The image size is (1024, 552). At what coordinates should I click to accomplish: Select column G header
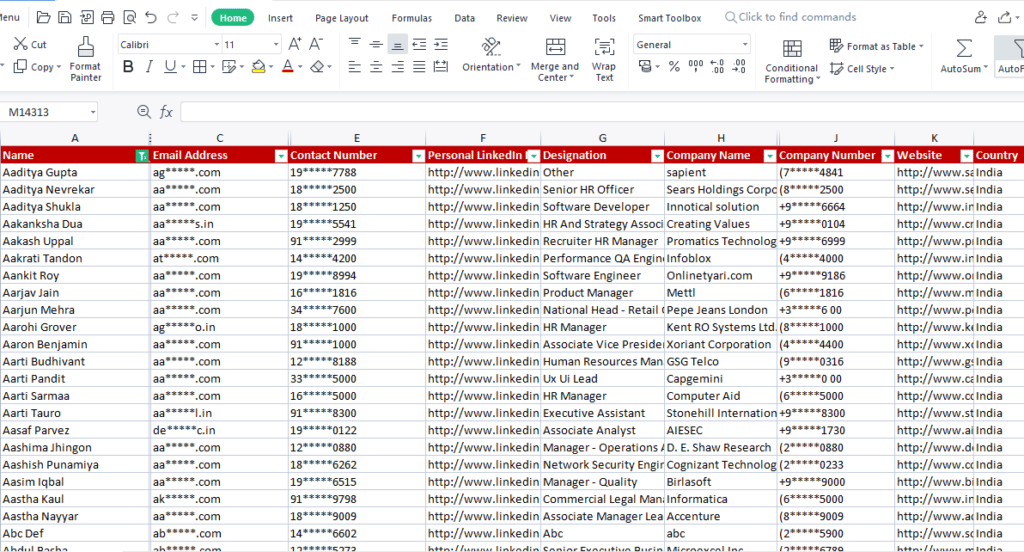coord(602,138)
